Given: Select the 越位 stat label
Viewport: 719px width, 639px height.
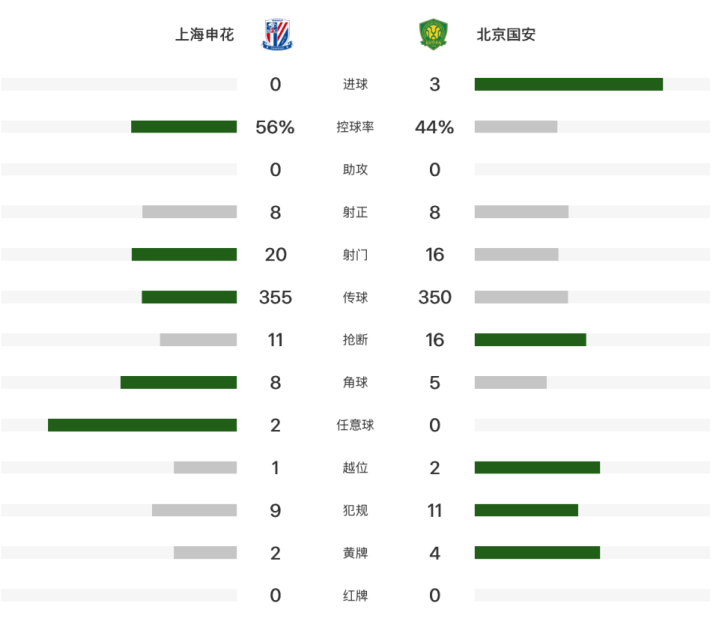Looking at the screenshot, I should tap(355, 468).
